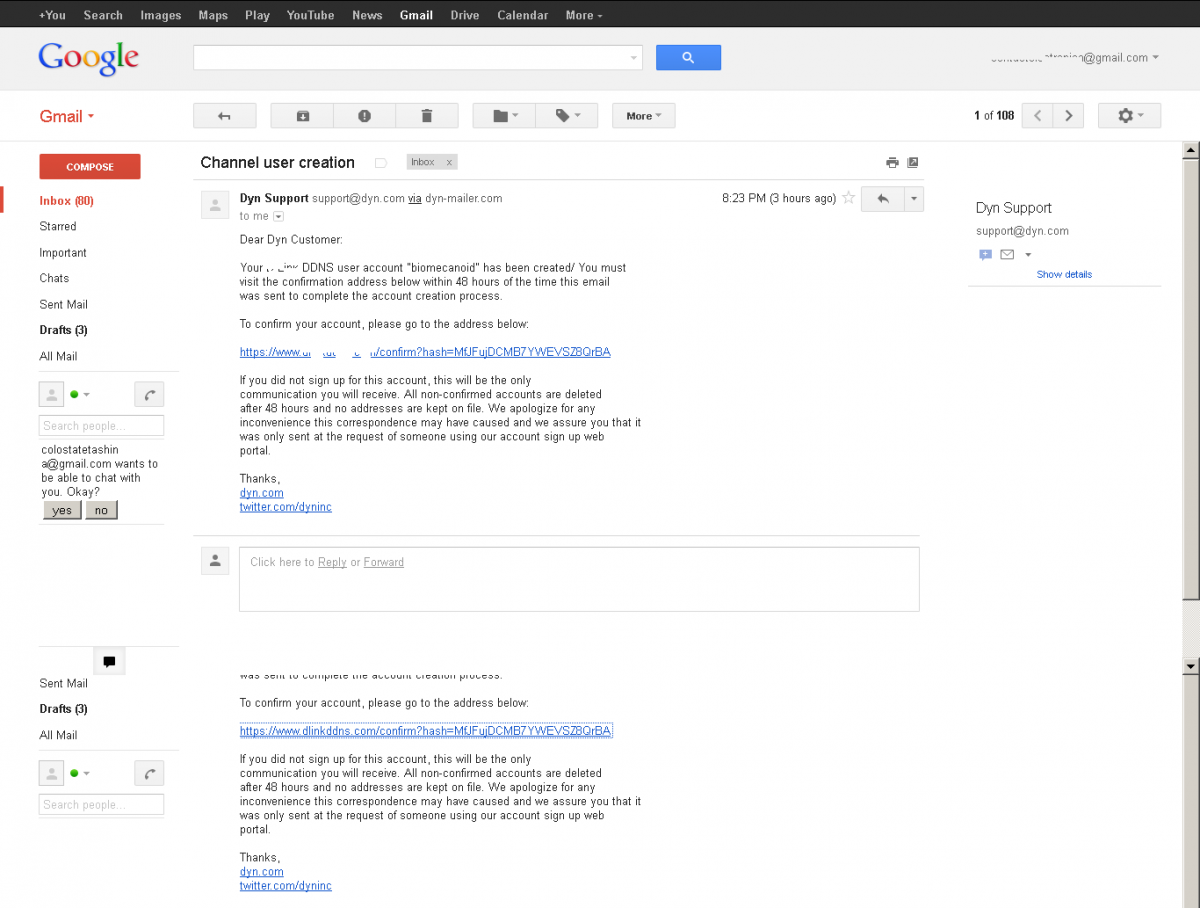1200x908 pixels.
Task: Open the Labels tag dropdown
Action: point(567,116)
